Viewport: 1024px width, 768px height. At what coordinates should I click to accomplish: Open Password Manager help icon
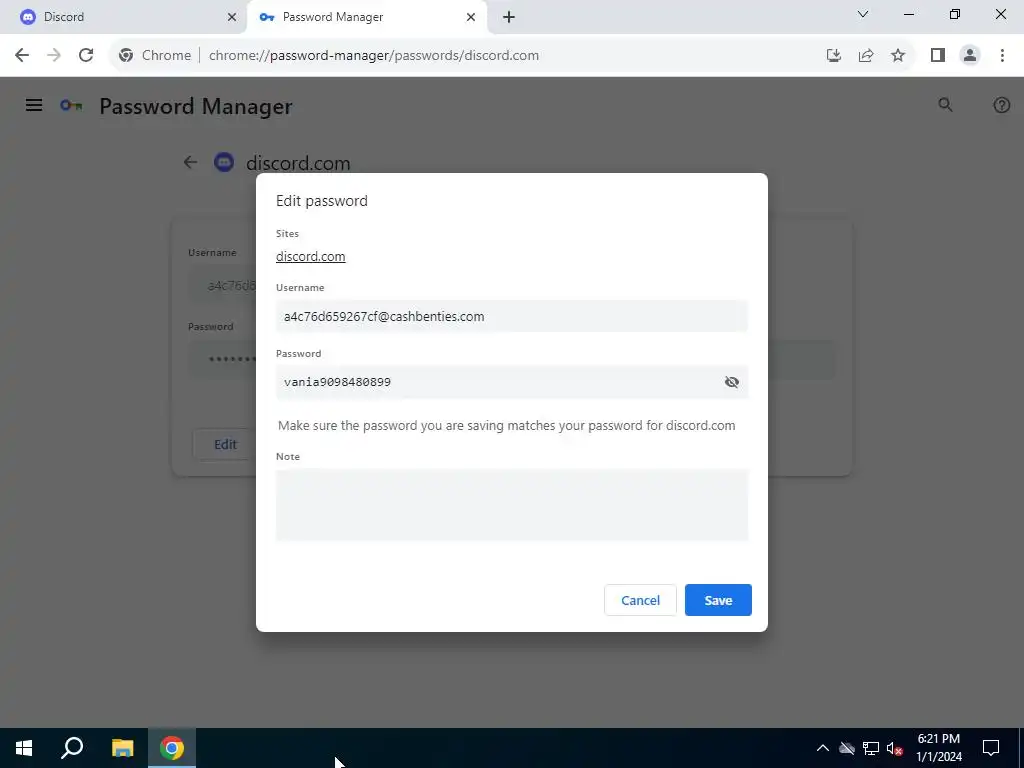[x=1002, y=105]
